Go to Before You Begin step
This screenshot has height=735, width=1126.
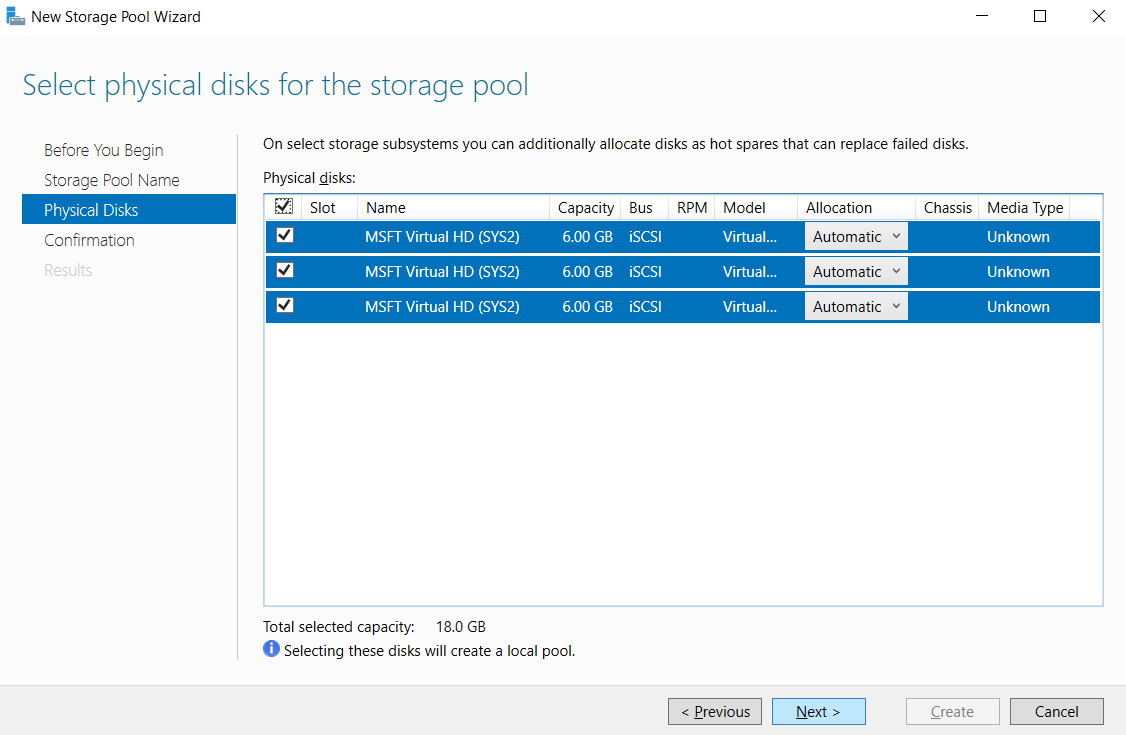click(103, 150)
